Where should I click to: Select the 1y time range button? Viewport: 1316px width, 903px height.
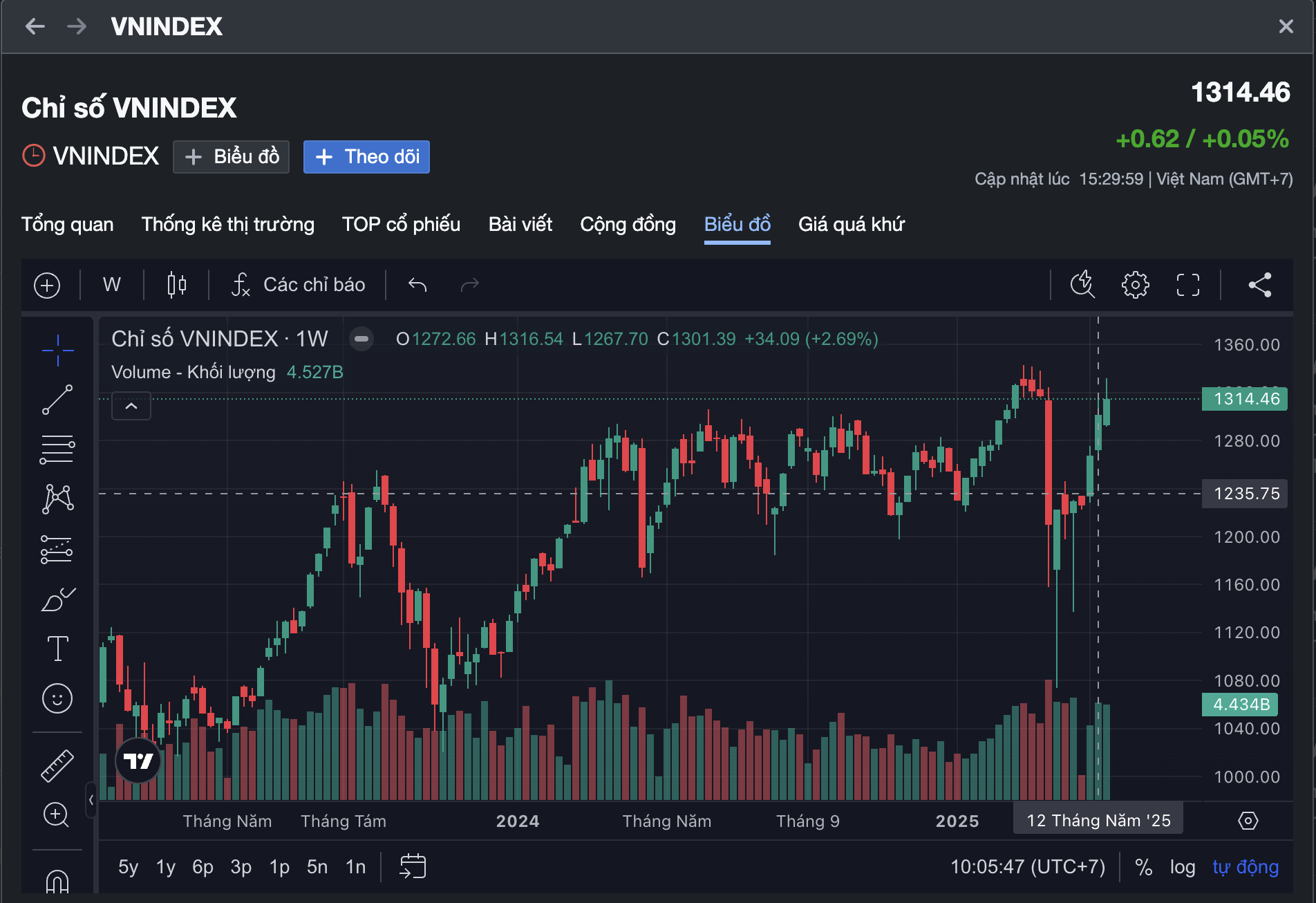[165, 866]
